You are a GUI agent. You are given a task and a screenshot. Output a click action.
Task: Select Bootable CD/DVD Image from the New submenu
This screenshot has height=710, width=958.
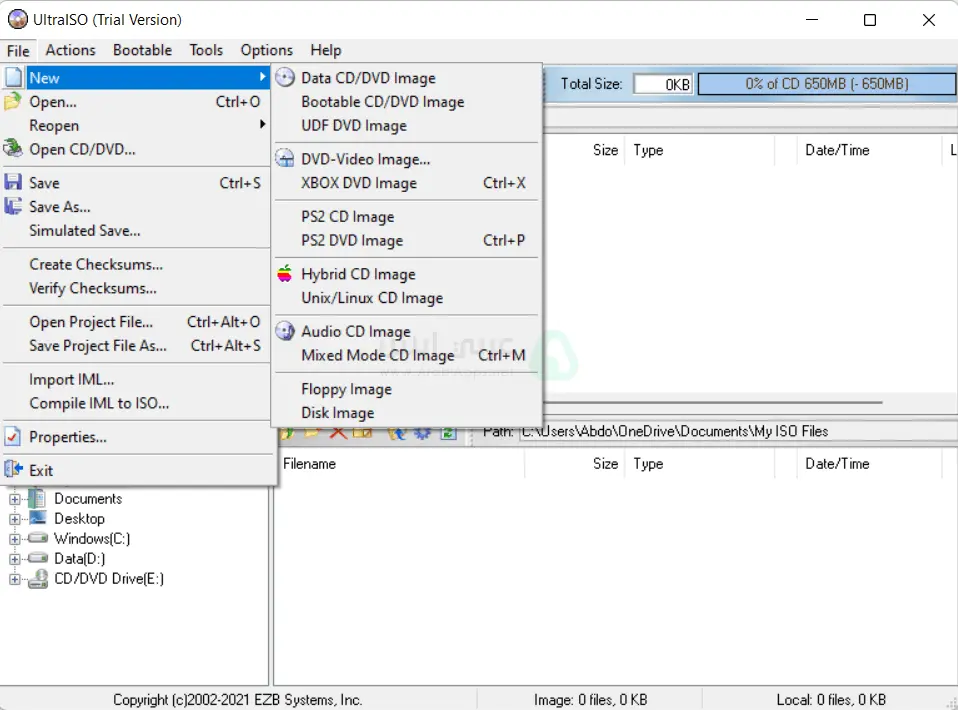(383, 101)
